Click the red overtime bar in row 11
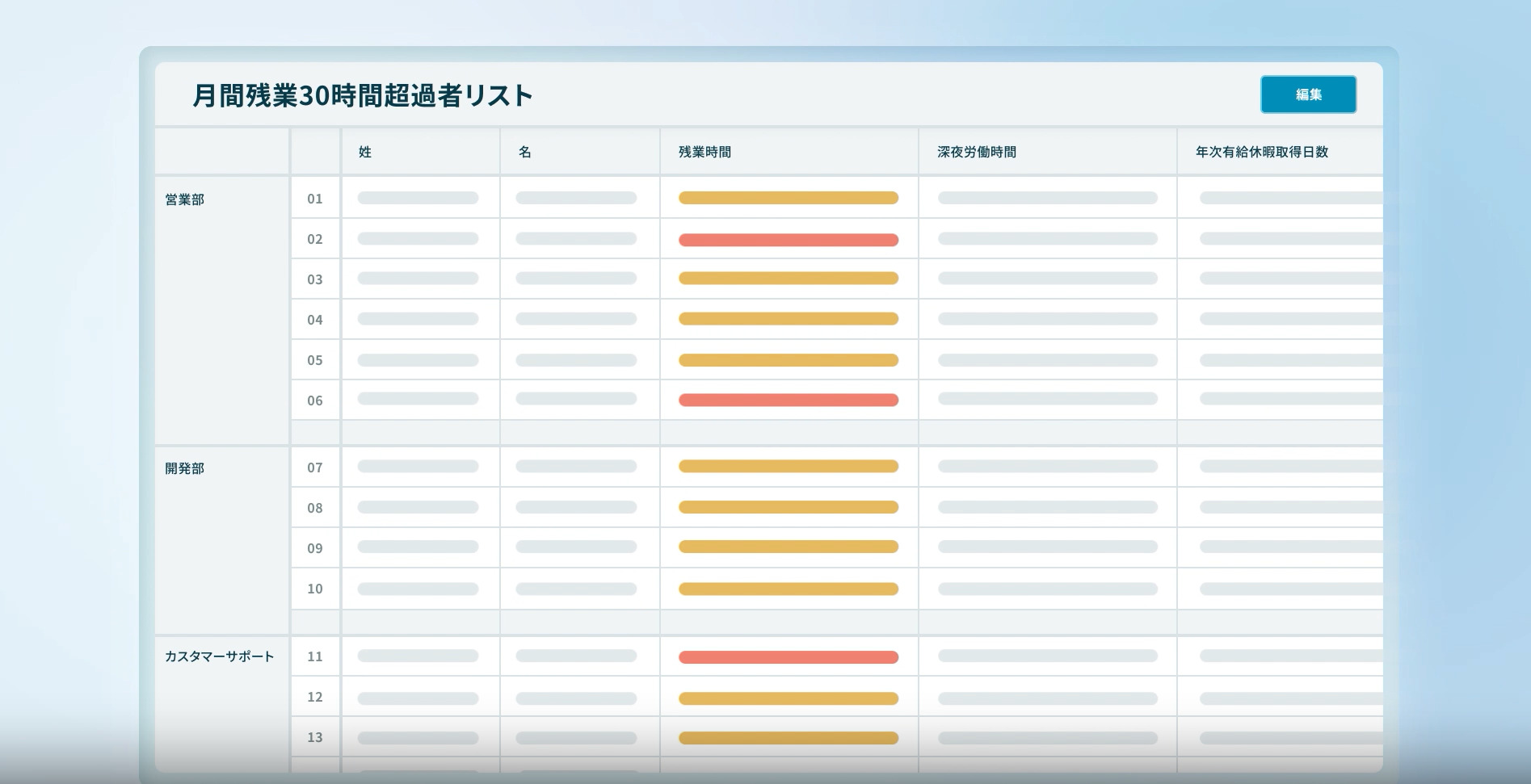This screenshot has height=784, width=1531. (789, 656)
